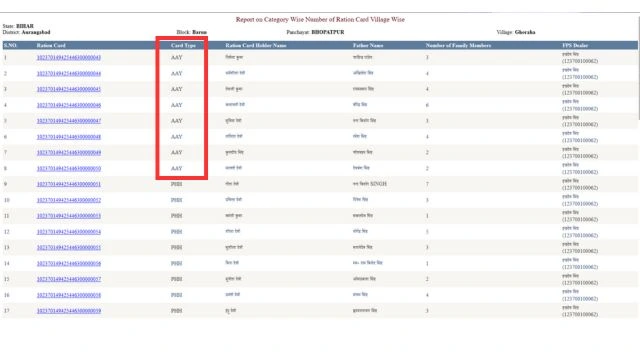
Task: Open ration card link ending 053 in row 11
Action: click(x=69, y=216)
